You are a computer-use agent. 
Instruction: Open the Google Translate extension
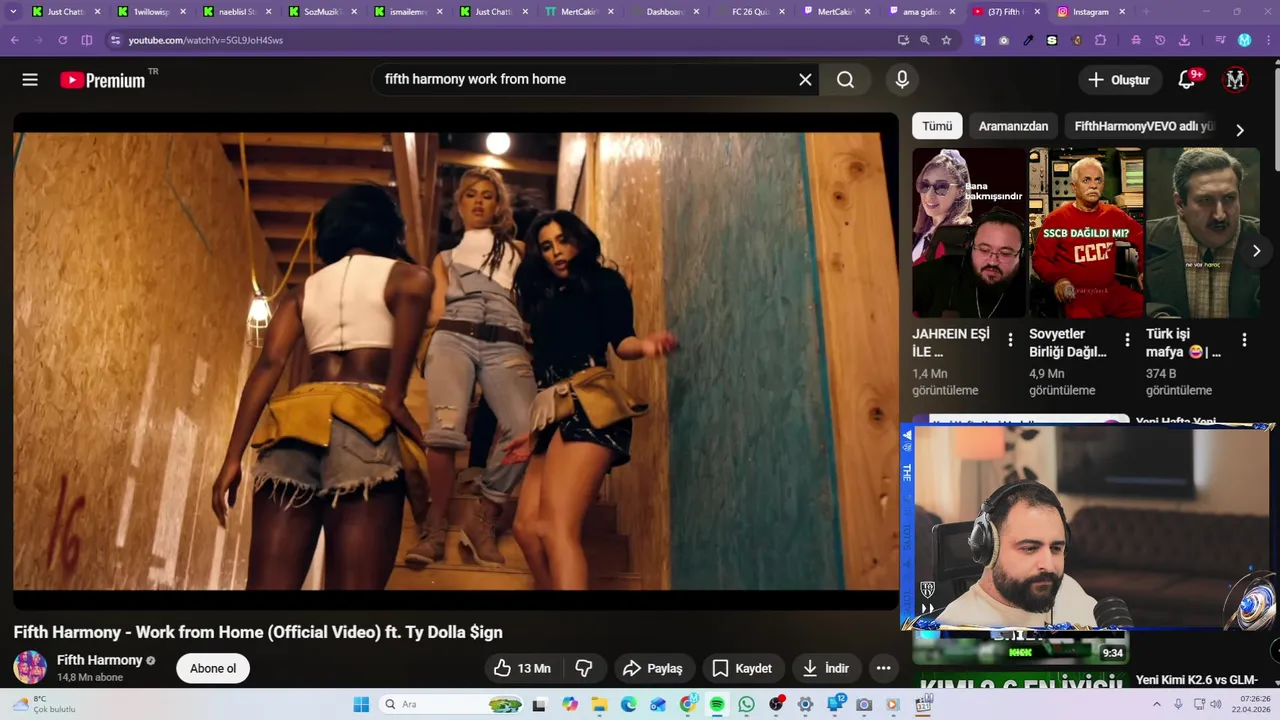[980, 40]
